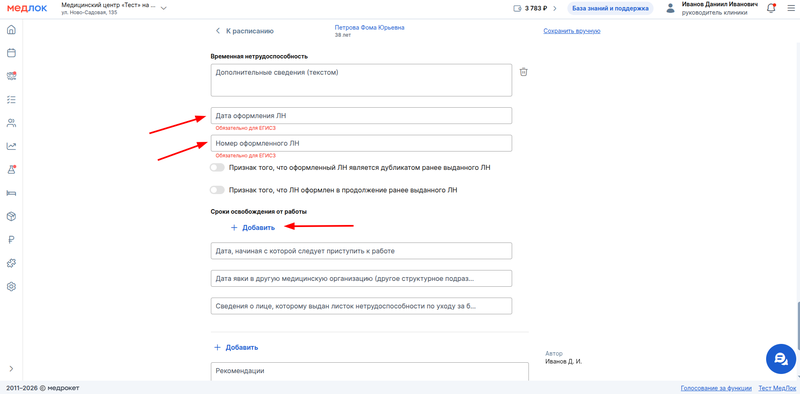Click the МедЛок logo
The image size is (800, 394).
click(27, 8)
